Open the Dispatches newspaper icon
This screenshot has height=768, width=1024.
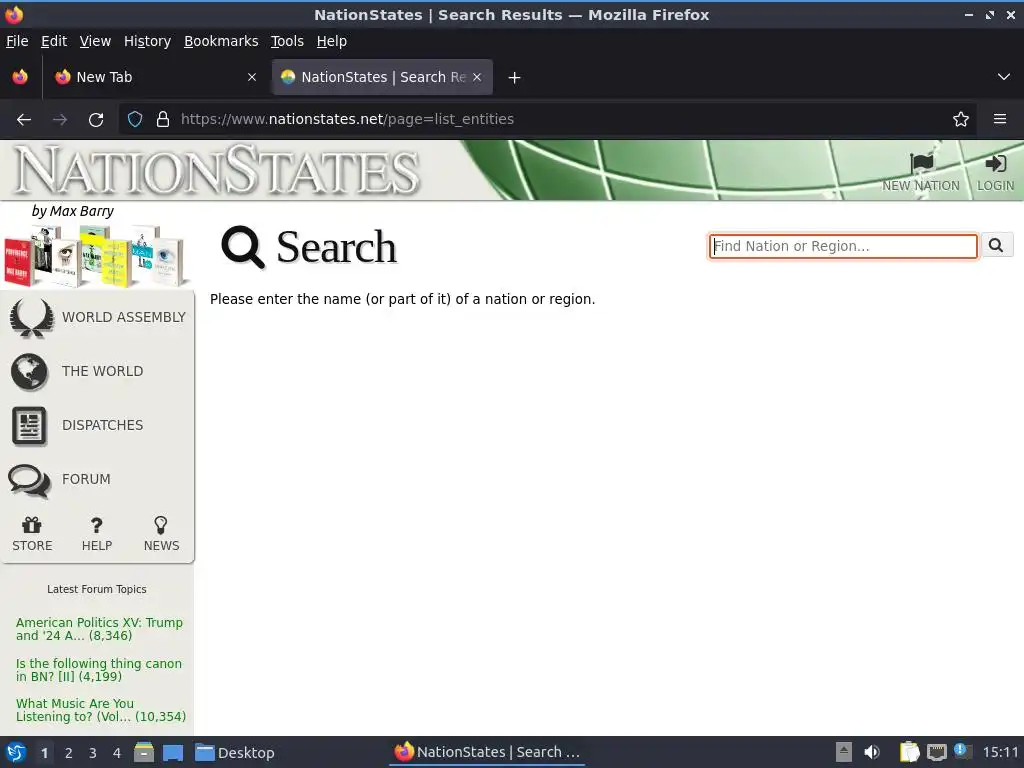pyautogui.click(x=29, y=426)
